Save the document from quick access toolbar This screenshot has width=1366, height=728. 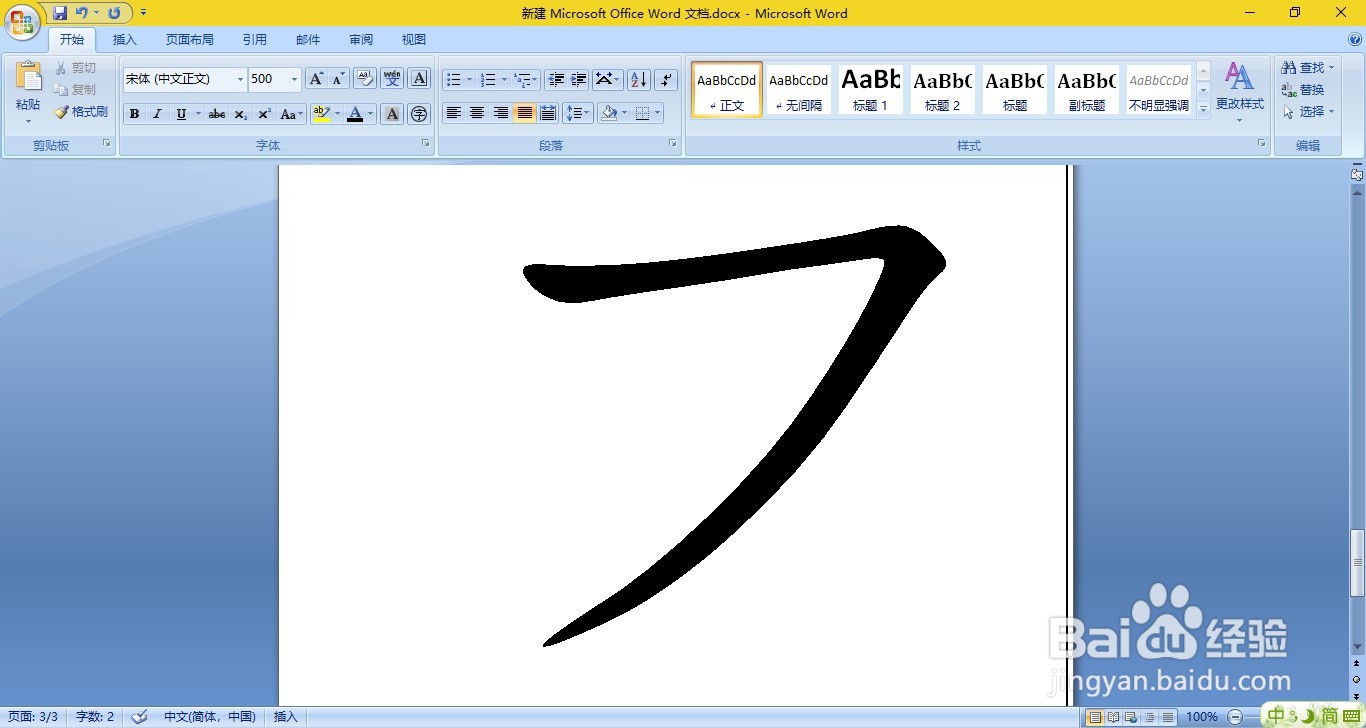pyautogui.click(x=60, y=13)
